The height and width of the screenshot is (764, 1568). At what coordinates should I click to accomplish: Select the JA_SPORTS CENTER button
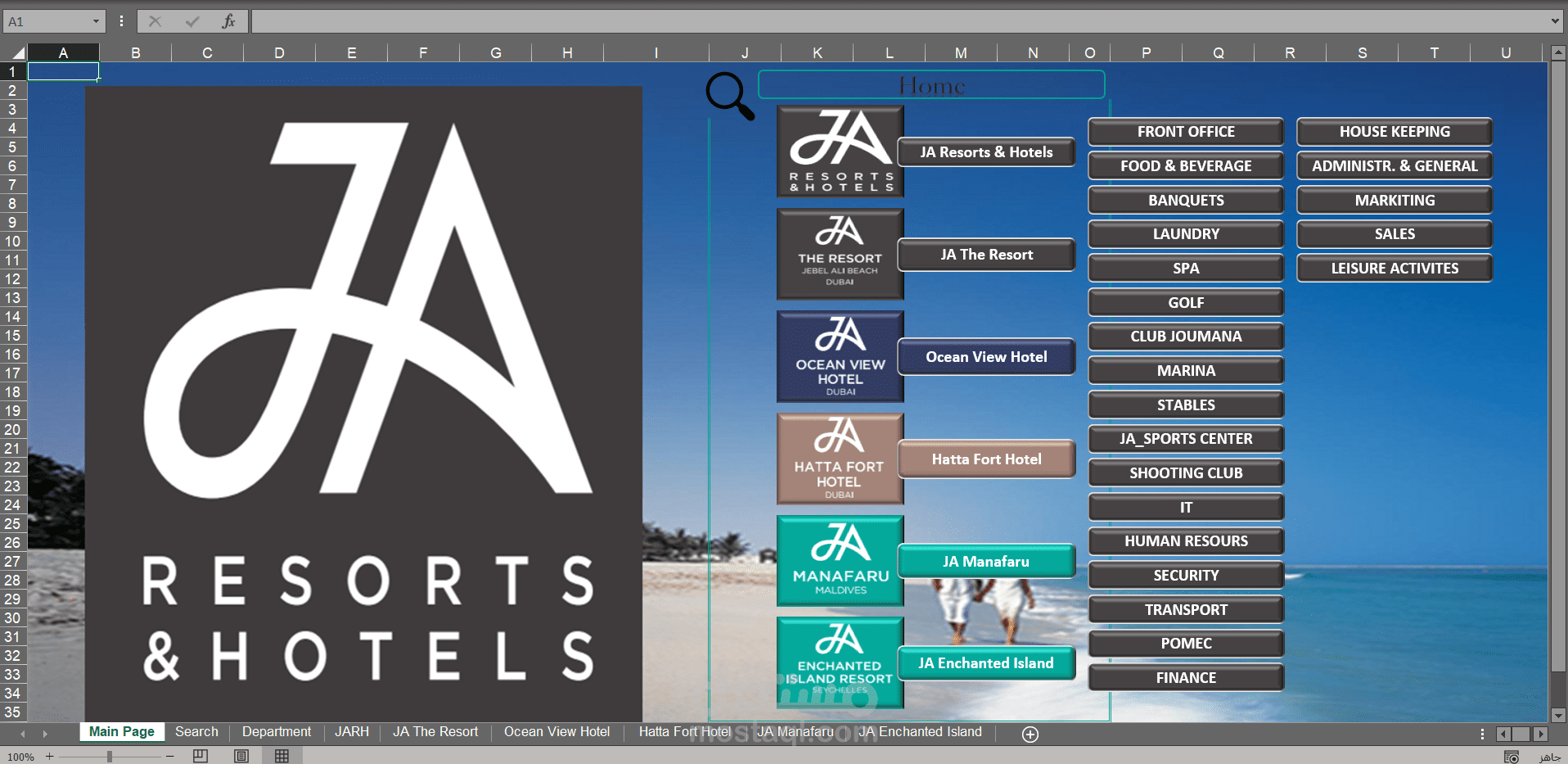click(1186, 439)
